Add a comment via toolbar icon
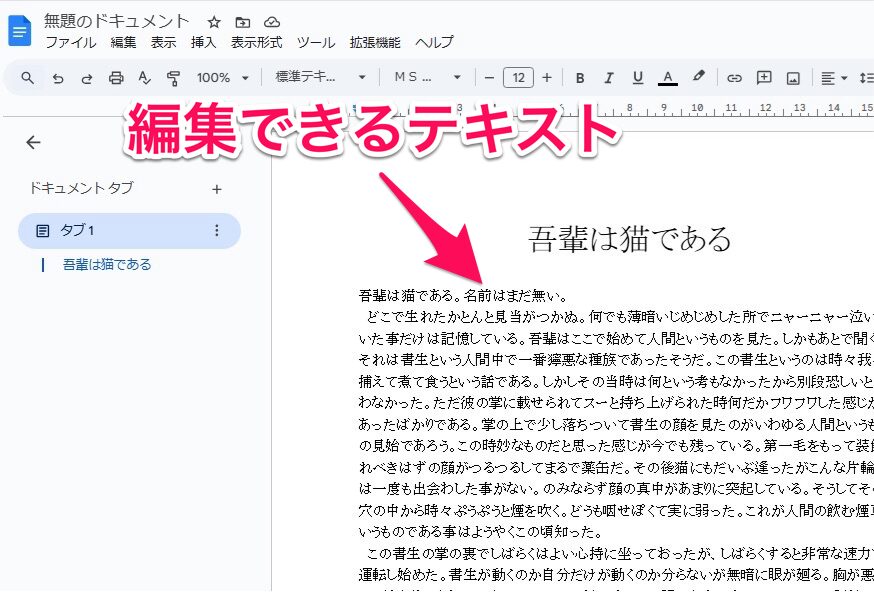This screenshot has height=605, width=874. [764, 78]
